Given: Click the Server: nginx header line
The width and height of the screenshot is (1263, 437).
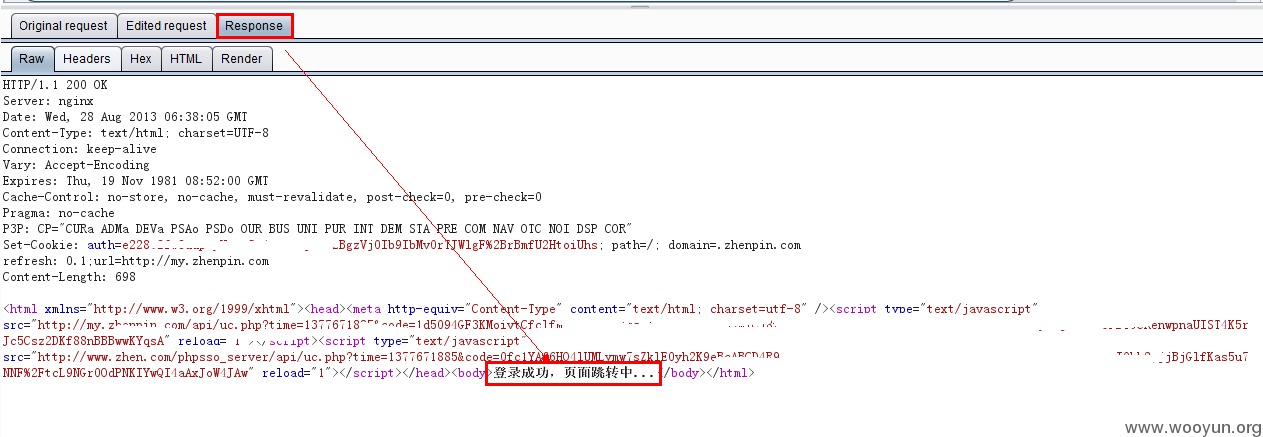Looking at the screenshot, I should [48, 101].
